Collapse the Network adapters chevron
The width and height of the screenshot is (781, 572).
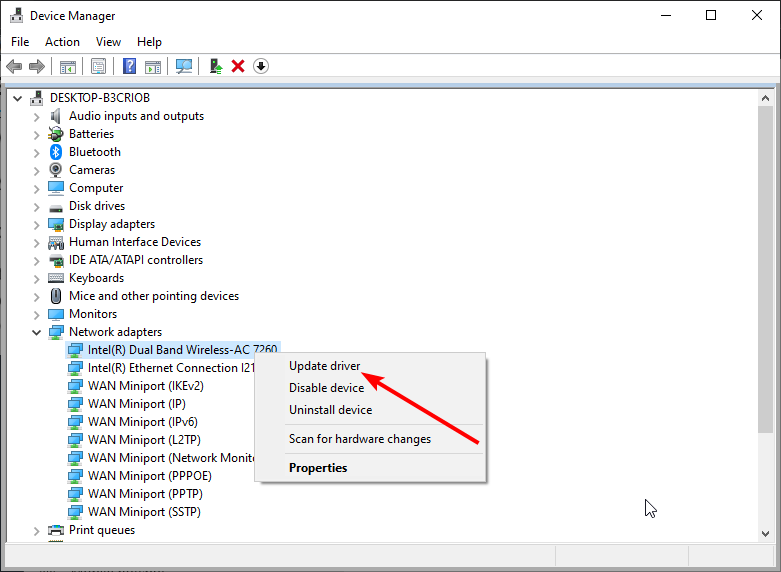click(x=36, y=332)
